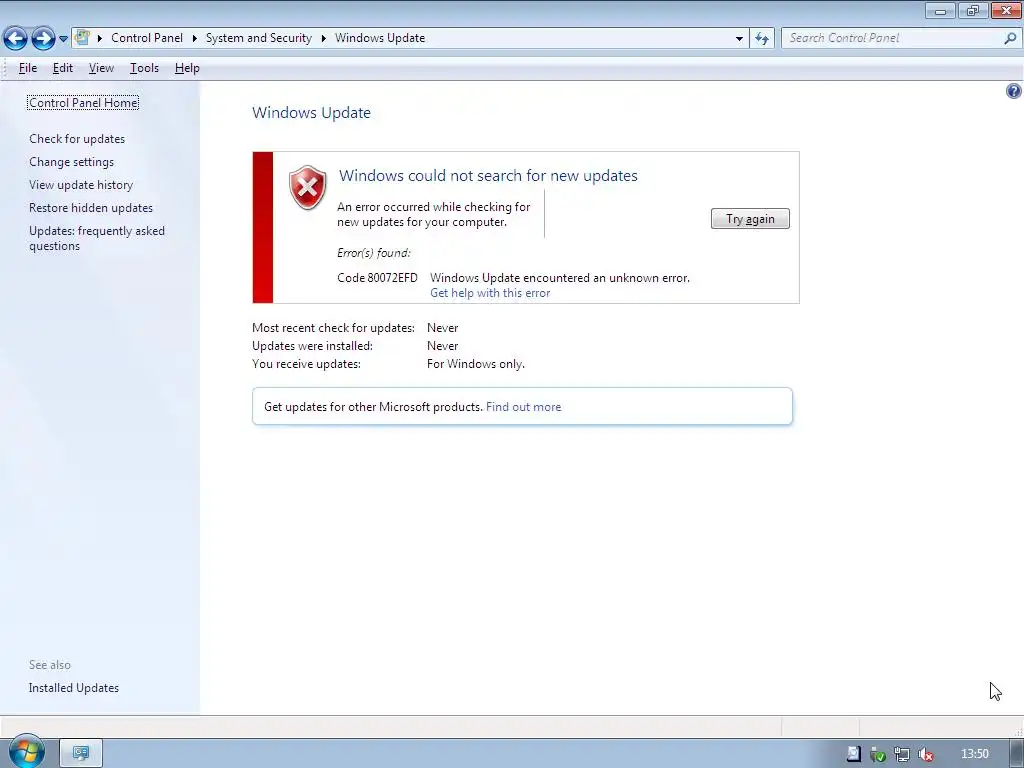Click error Code 80072EFD text
Viewport: 1024px width, 768px height.
click(x=377, y=278)
